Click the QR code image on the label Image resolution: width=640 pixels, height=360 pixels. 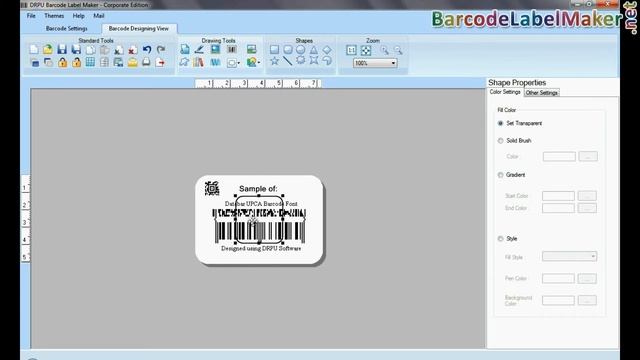[212, 188]
